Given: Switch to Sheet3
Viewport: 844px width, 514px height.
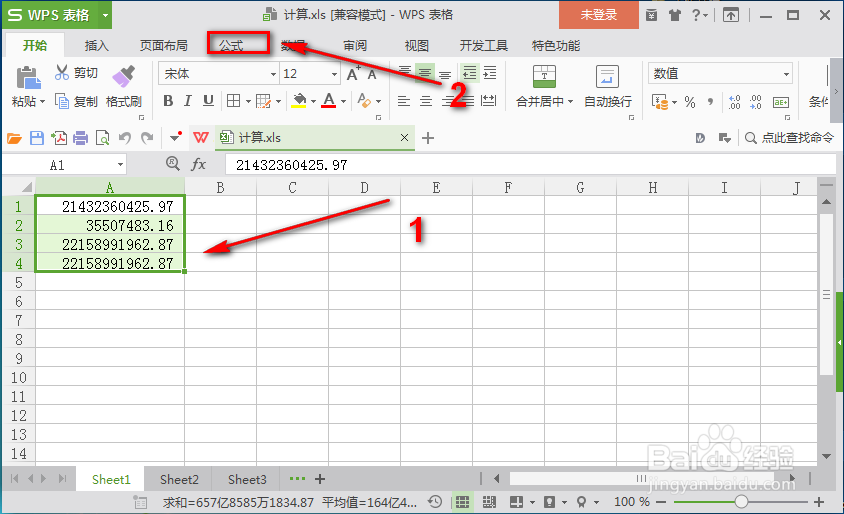Looking at the screenshot, I should [x=247, y=479].
